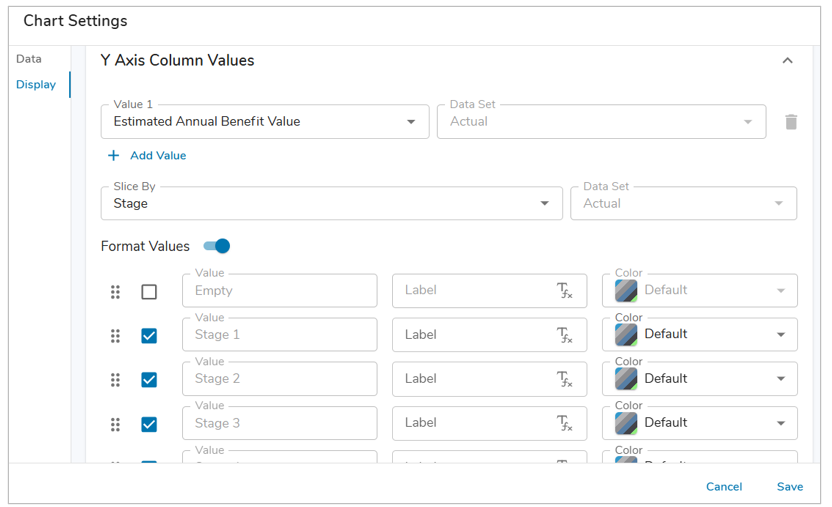The width and height of the screenshot is (832, 507).
Task: Click the formula icon in Stage 3 Label field
Action: [x=565, y=423]
